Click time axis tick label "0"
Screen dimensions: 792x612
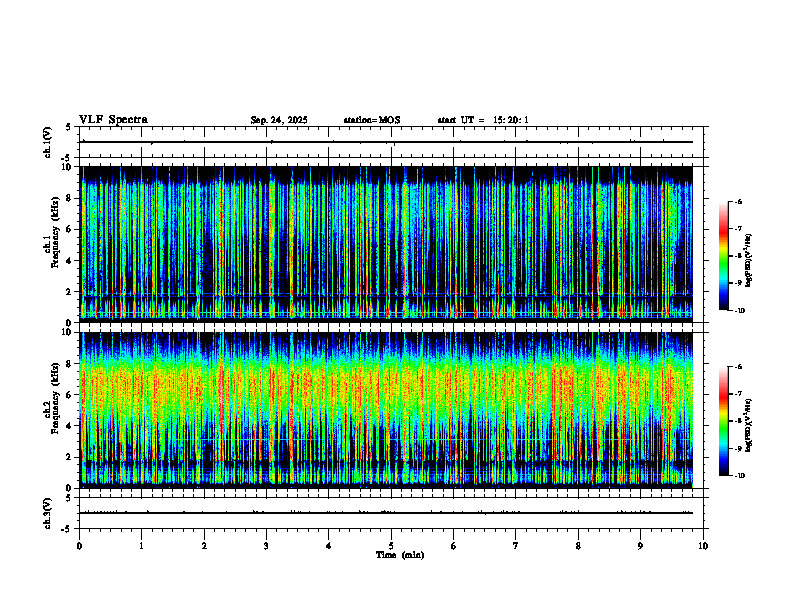pyautogui.click(x=79, y=546)
